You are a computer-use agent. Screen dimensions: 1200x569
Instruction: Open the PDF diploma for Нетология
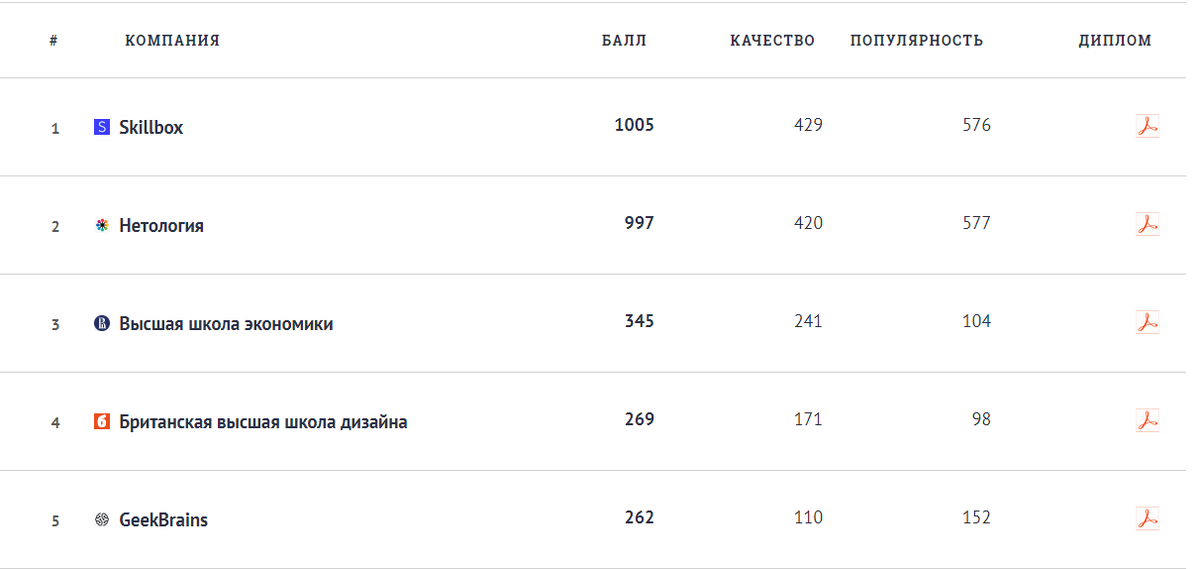(1147, 224)
